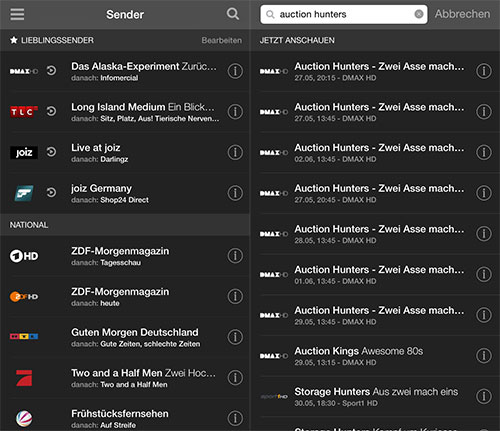Image resolution: width=500 pixels, height=431 pixels.
Task: Restart icon beside Live at joiz
Action: click(x=51, y=152)
